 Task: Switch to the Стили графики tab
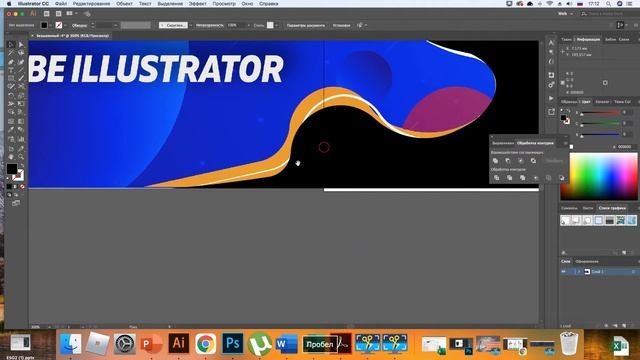[x=612, y=208]
